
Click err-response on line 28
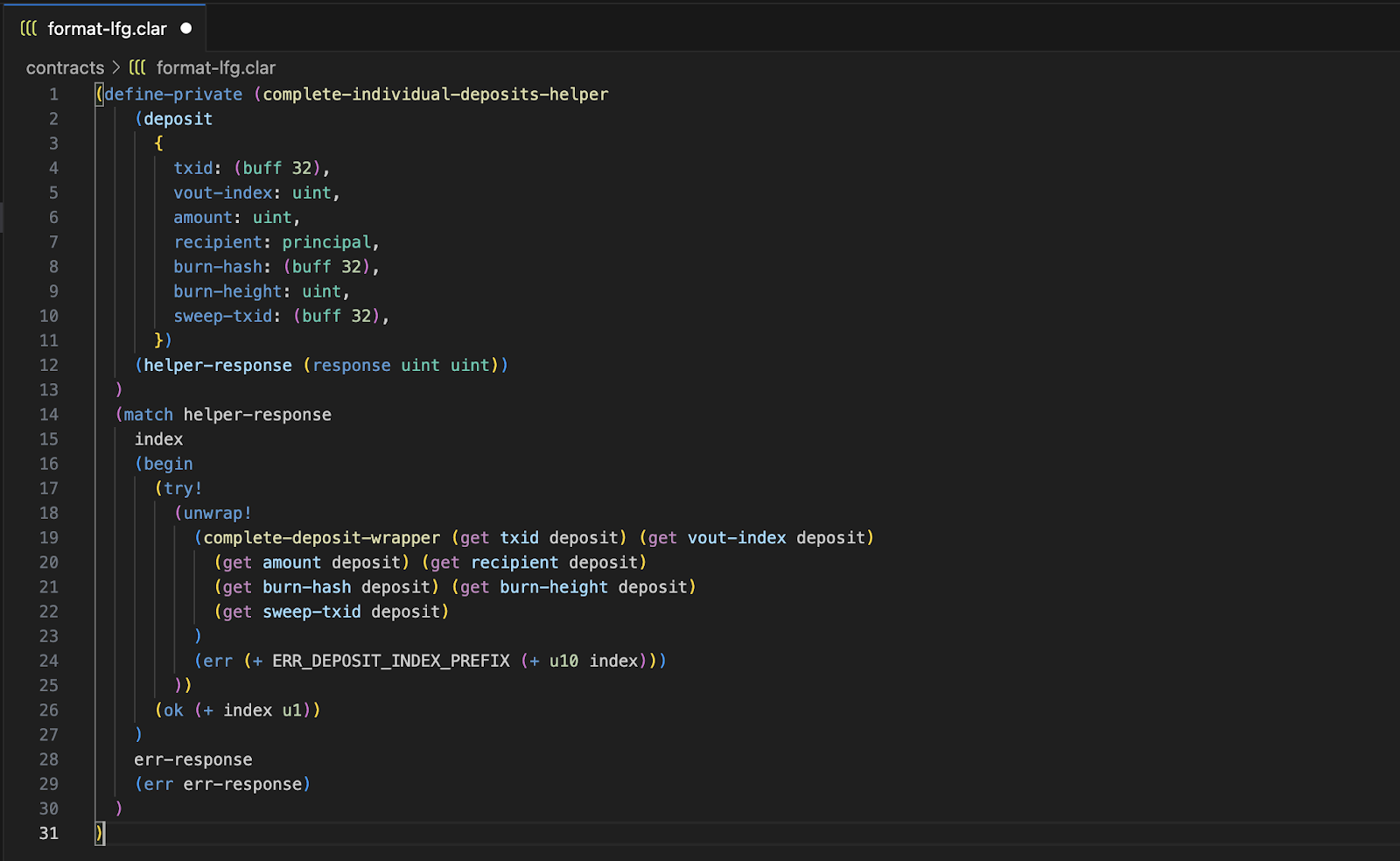tap(193, 759)
